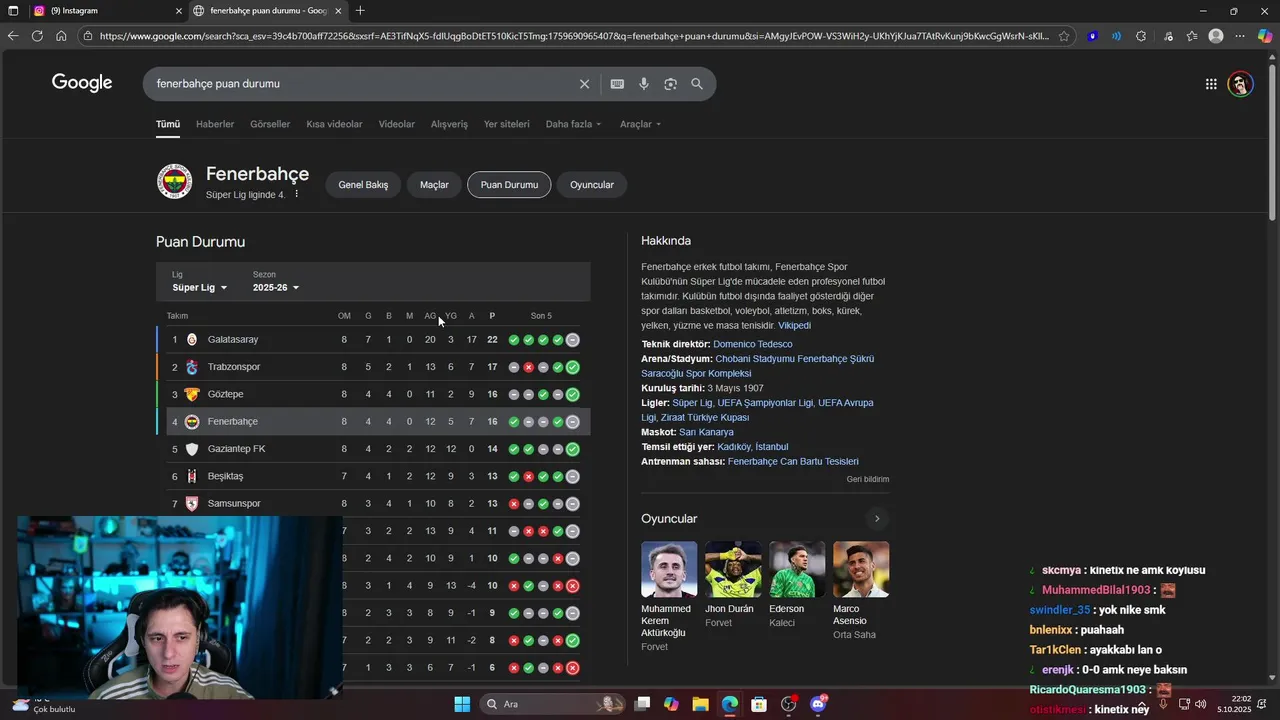Open Fenerbahçe Can Bartu Tesisleri link
Screen dimensions: 1280x720
point(793,461)
